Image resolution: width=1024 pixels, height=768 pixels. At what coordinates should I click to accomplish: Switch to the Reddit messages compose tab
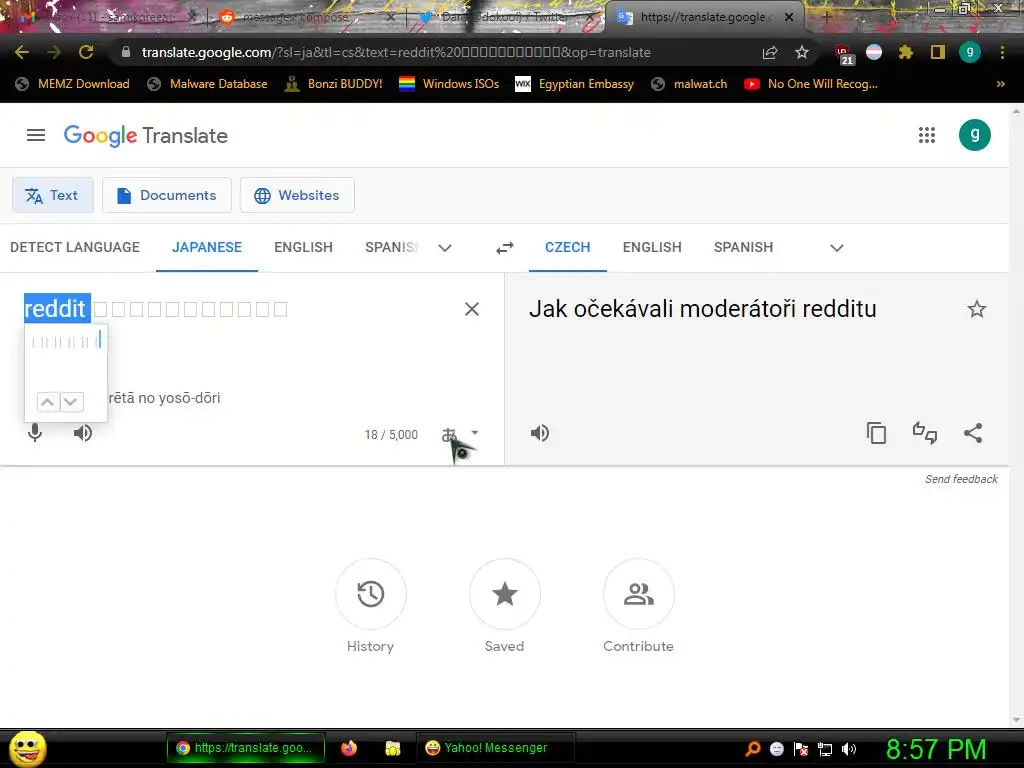click(x=295, y=17)
